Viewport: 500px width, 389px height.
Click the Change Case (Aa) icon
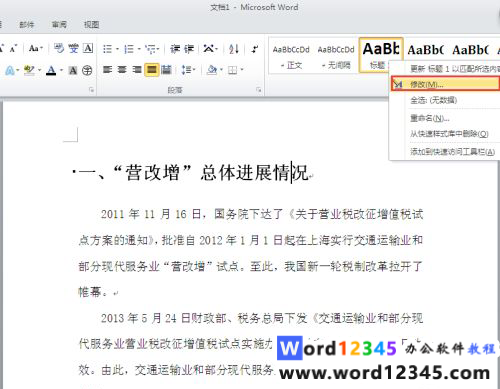(35, 49)
